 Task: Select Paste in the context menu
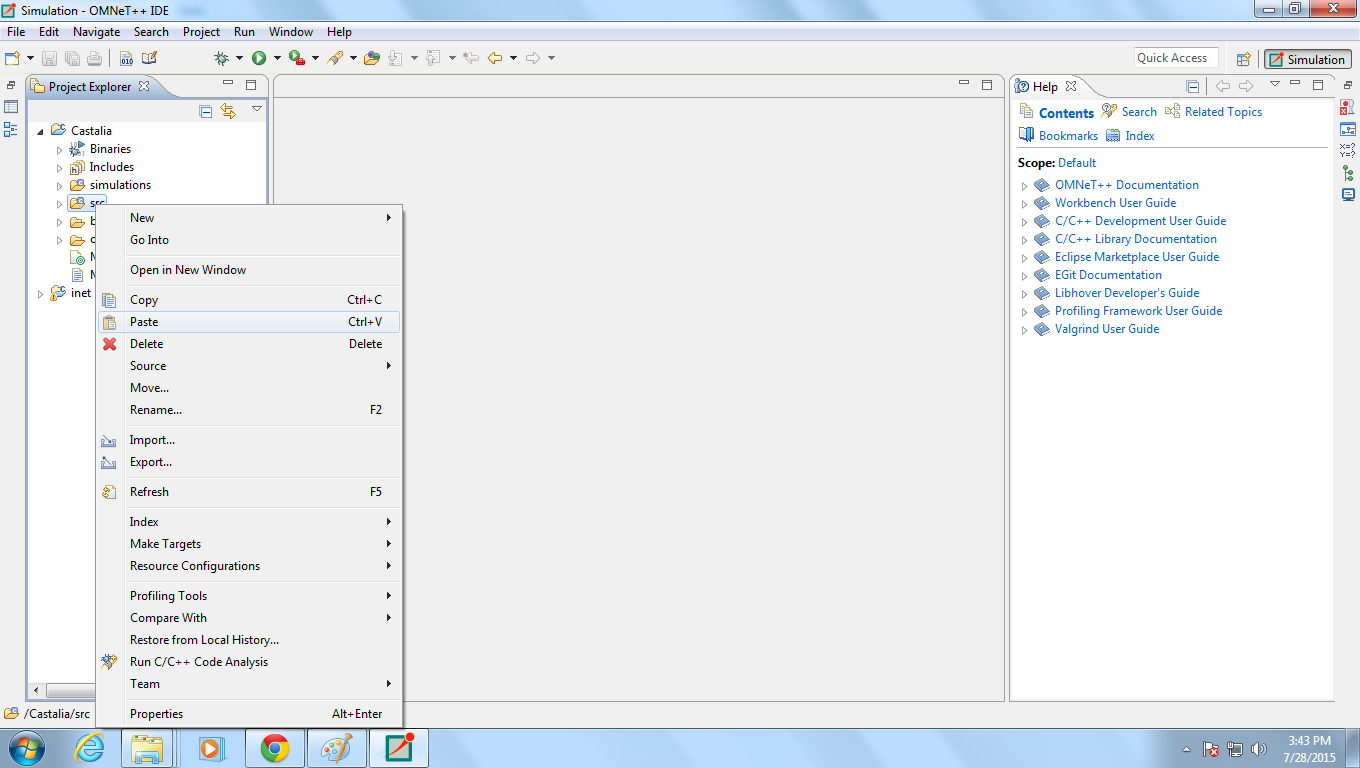(x=249, y=322)
